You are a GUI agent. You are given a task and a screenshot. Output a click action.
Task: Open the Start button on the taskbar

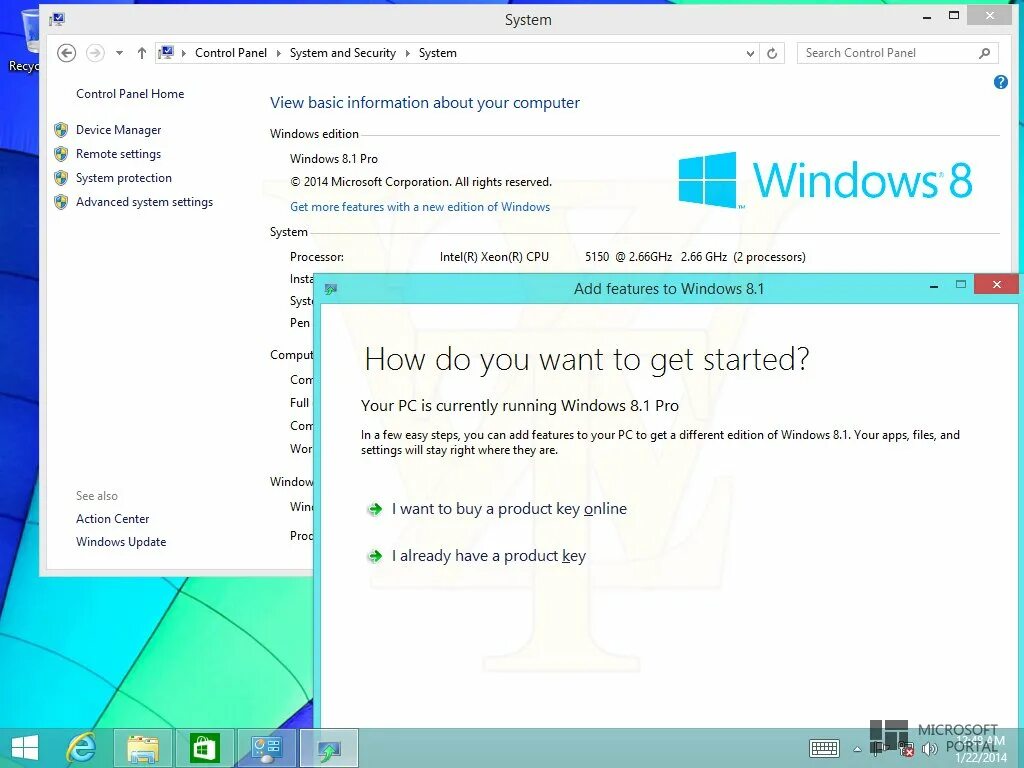(x=24, y=747)
